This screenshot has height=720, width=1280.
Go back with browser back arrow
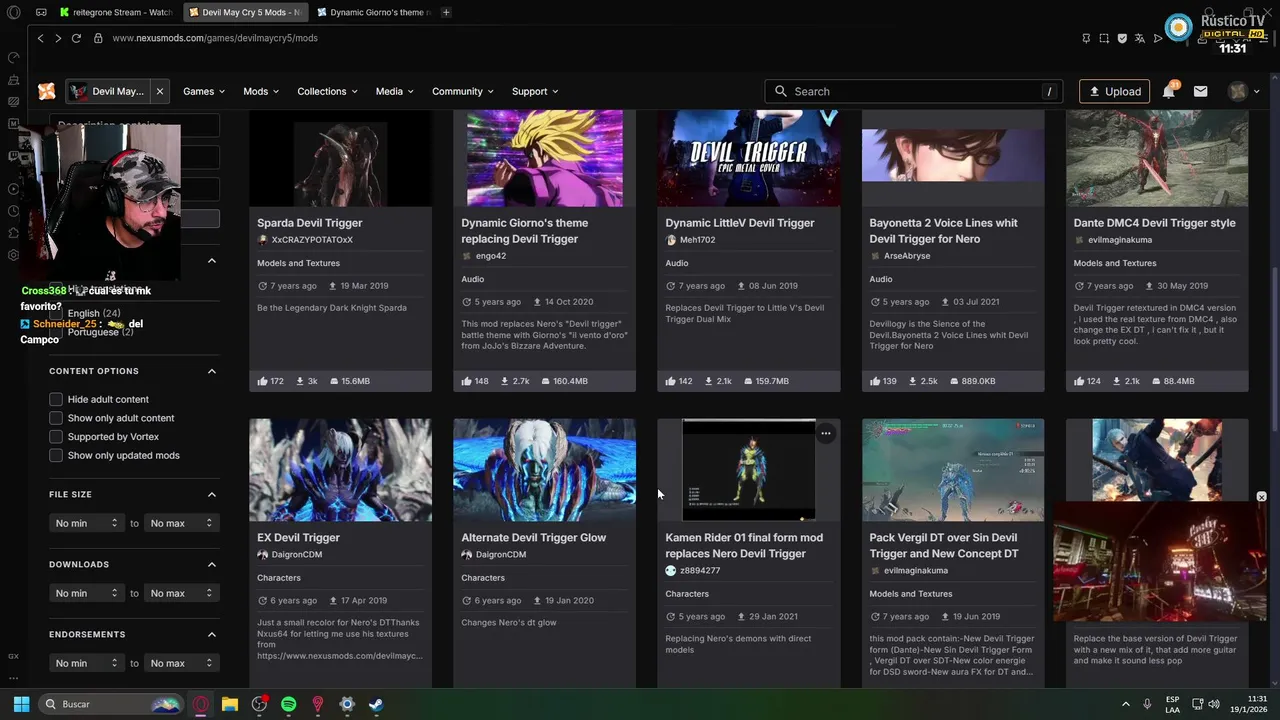click(x=40, y=38)
